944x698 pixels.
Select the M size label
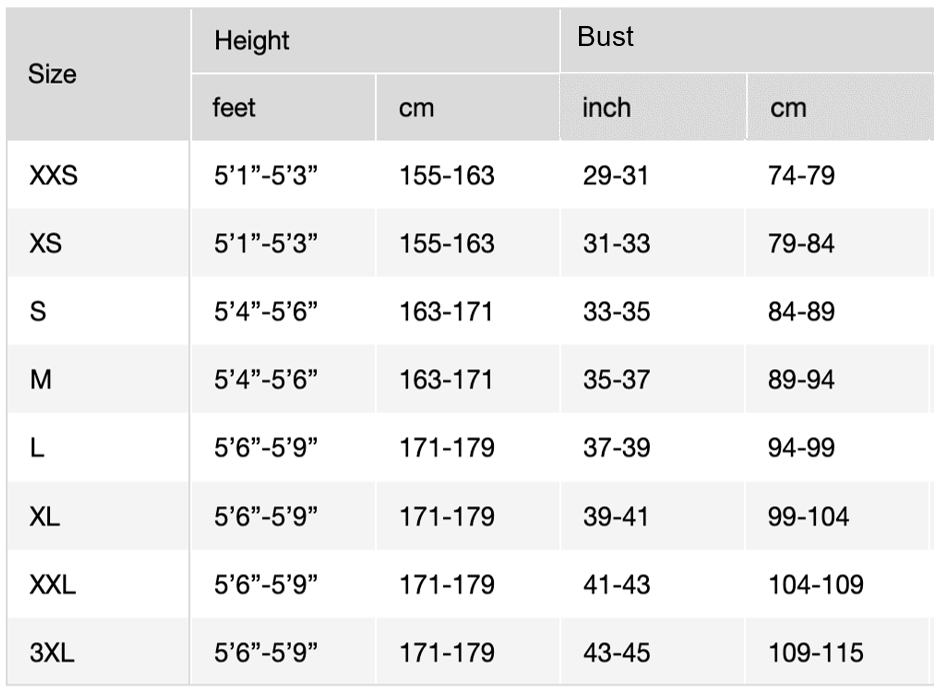click(x=41, y=380)
